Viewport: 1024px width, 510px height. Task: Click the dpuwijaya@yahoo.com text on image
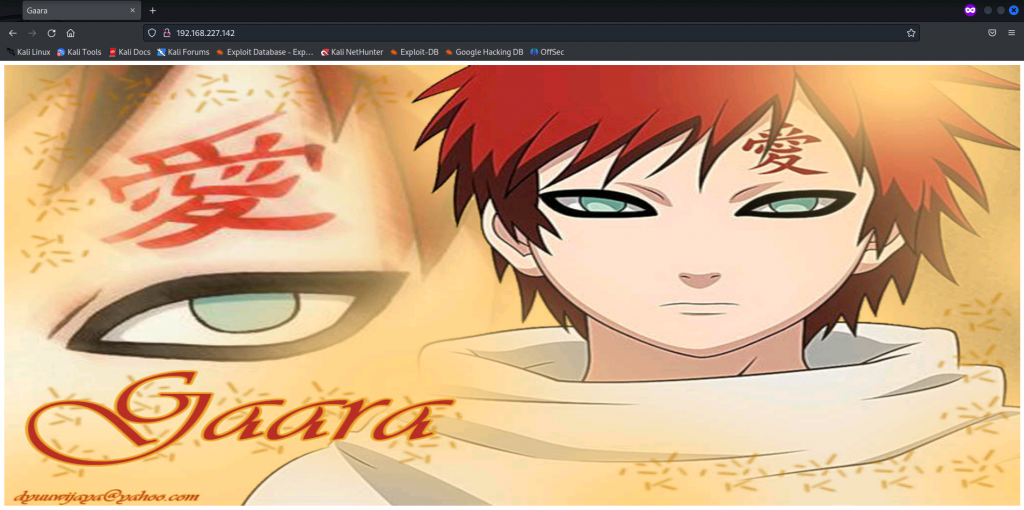[x=106, y=496]
